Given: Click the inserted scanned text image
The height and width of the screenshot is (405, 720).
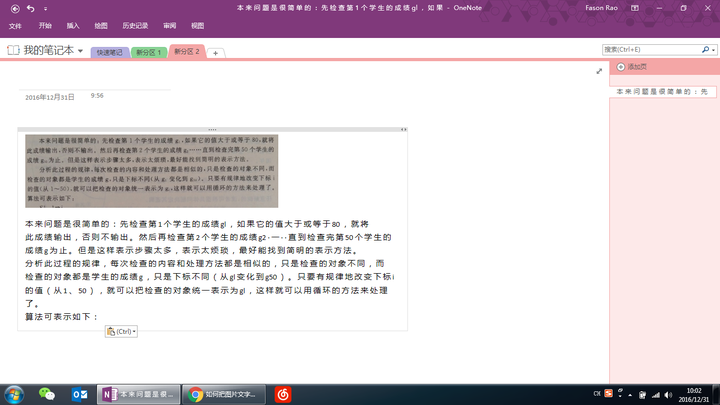Looking at the screenshot, I should [x=152, y=171].
